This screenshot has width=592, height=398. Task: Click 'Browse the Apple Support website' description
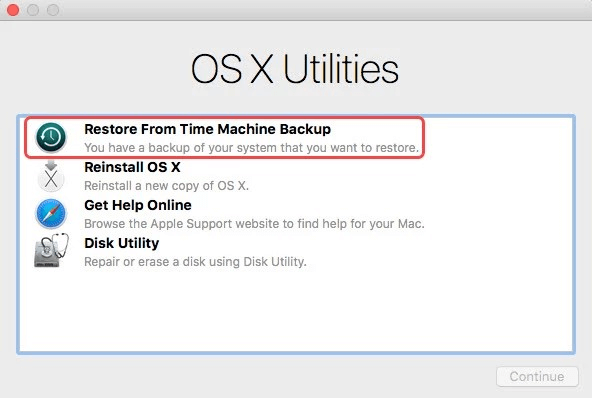254,224
